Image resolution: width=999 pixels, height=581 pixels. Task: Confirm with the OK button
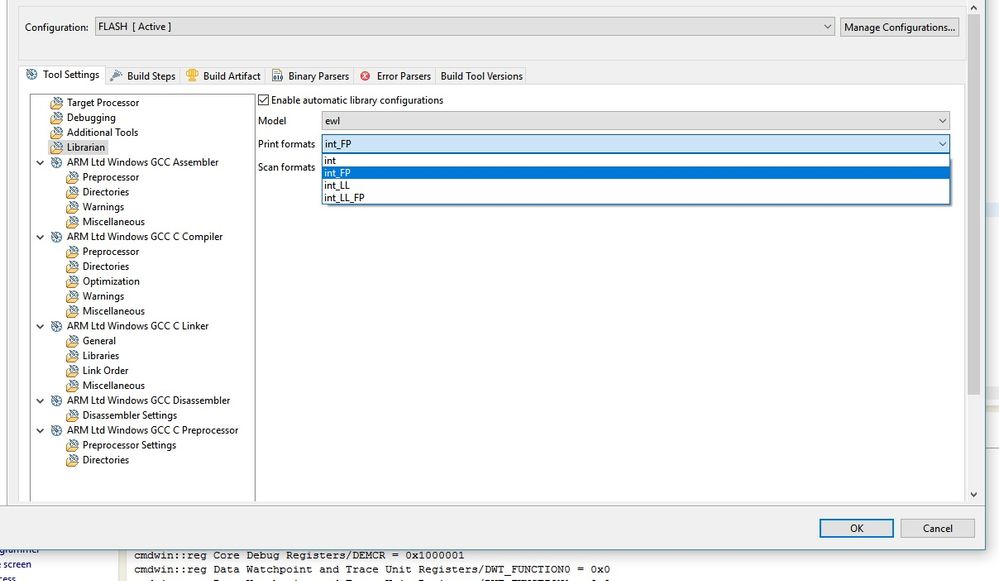tap(856, 528)
